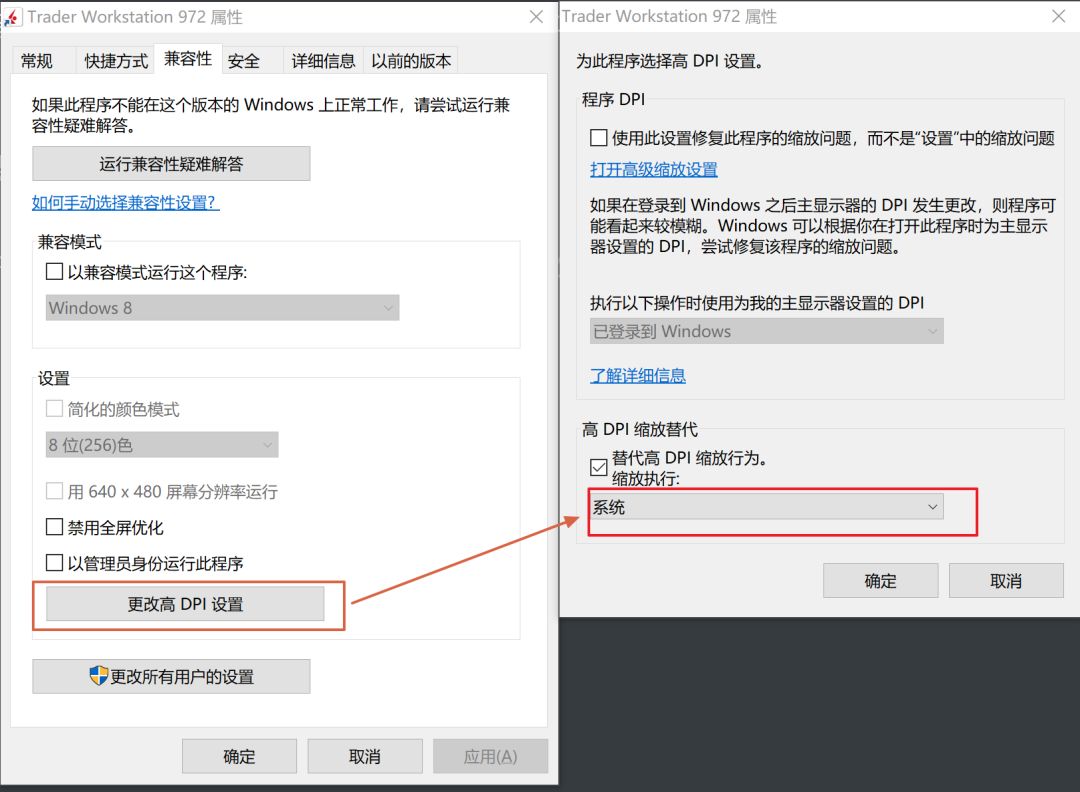This screenshot has width=1080, height=792.
Task: Switch to the 详细信息 tab
Action: coord(322,60)
